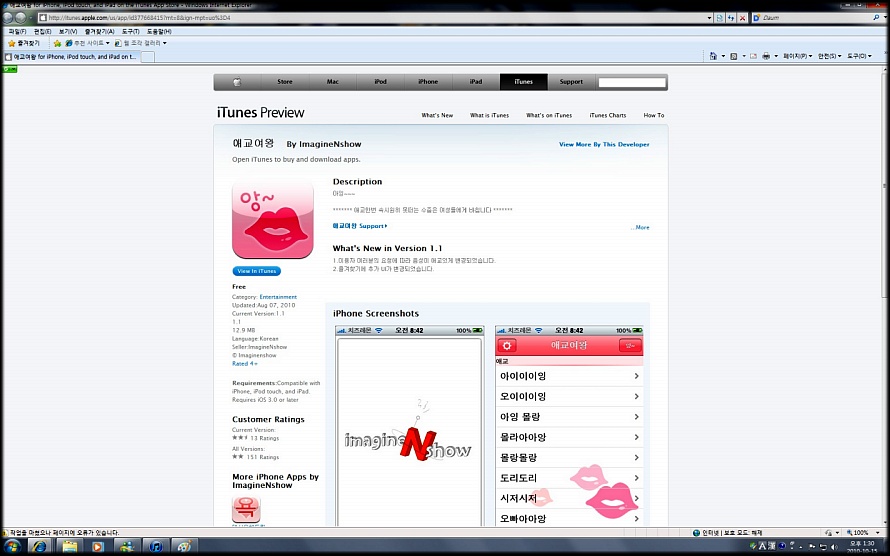Open Windows Start orb
This screenshot has height=556, width=890.
[x=11, y=546]
